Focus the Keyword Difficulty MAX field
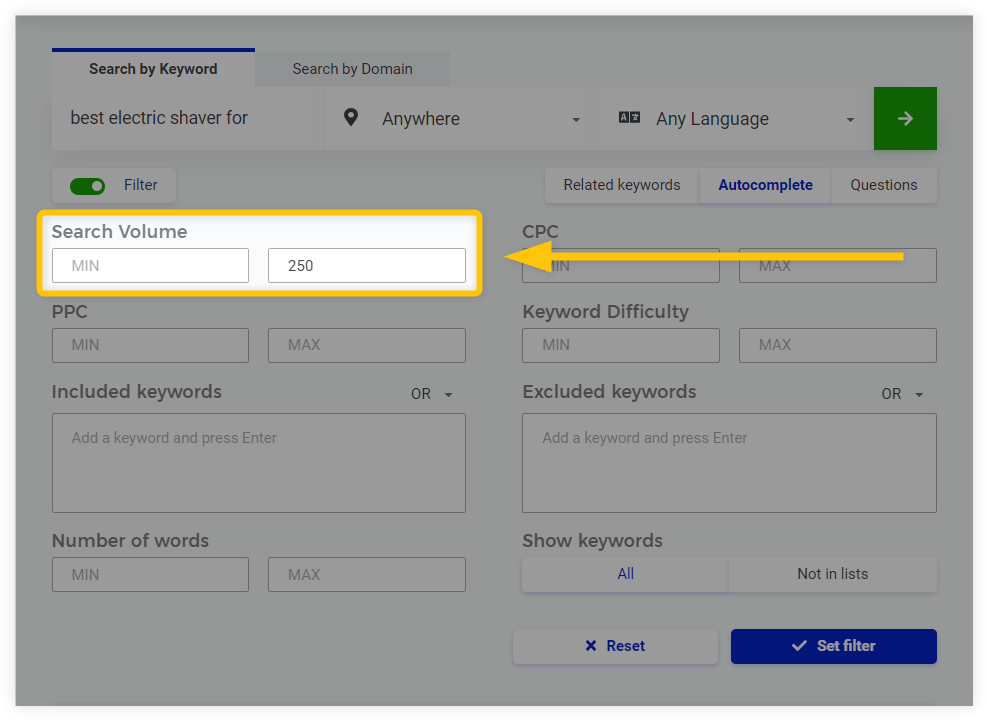 pyautogui.click(x=837, y=345)
